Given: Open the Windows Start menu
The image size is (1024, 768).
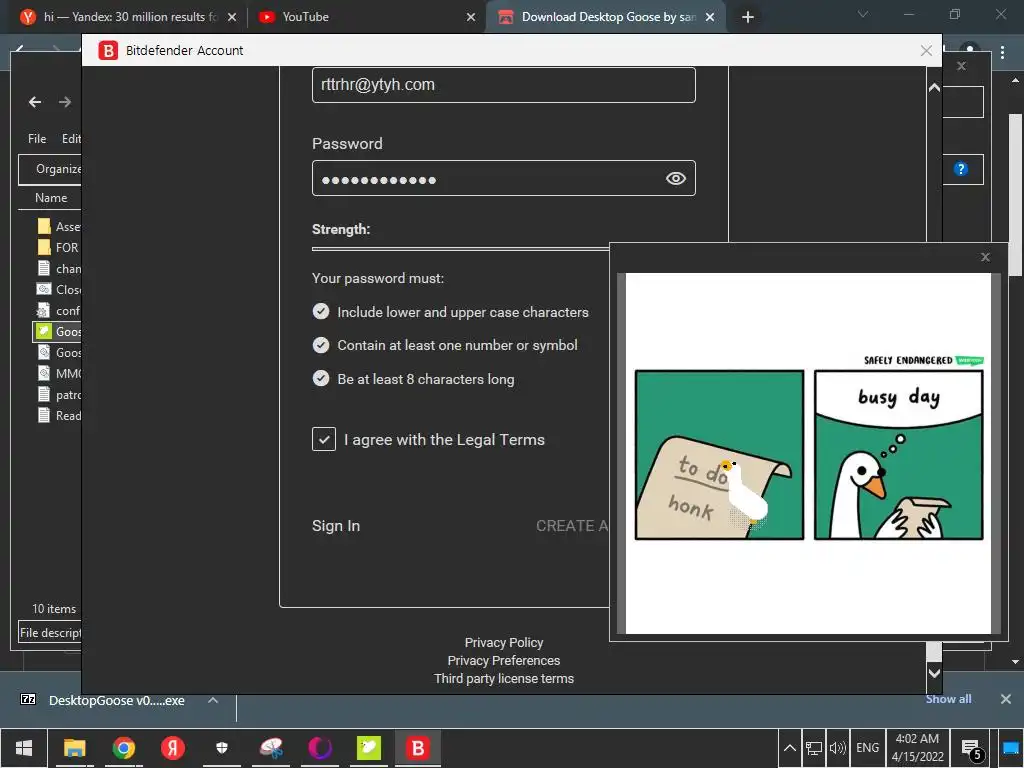Looking at the screenshot, I should [x=24, y=748].
